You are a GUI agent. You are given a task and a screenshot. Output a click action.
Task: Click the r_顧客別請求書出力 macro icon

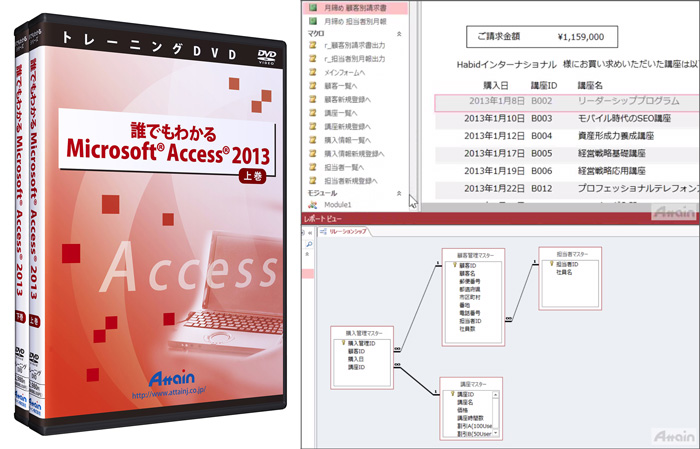(313, 45)
